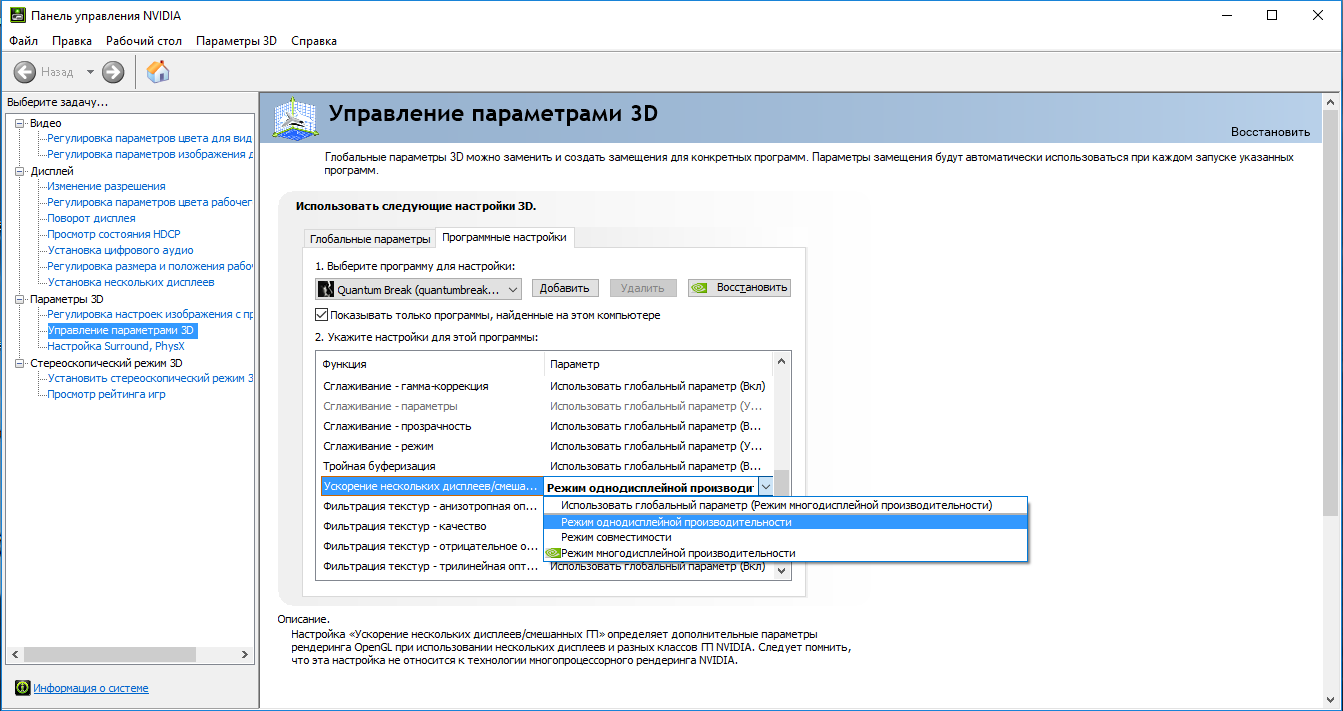1343x711 pixels.
Task: Click task tree scroll-right arrow
Action: [x=245, y=654]
